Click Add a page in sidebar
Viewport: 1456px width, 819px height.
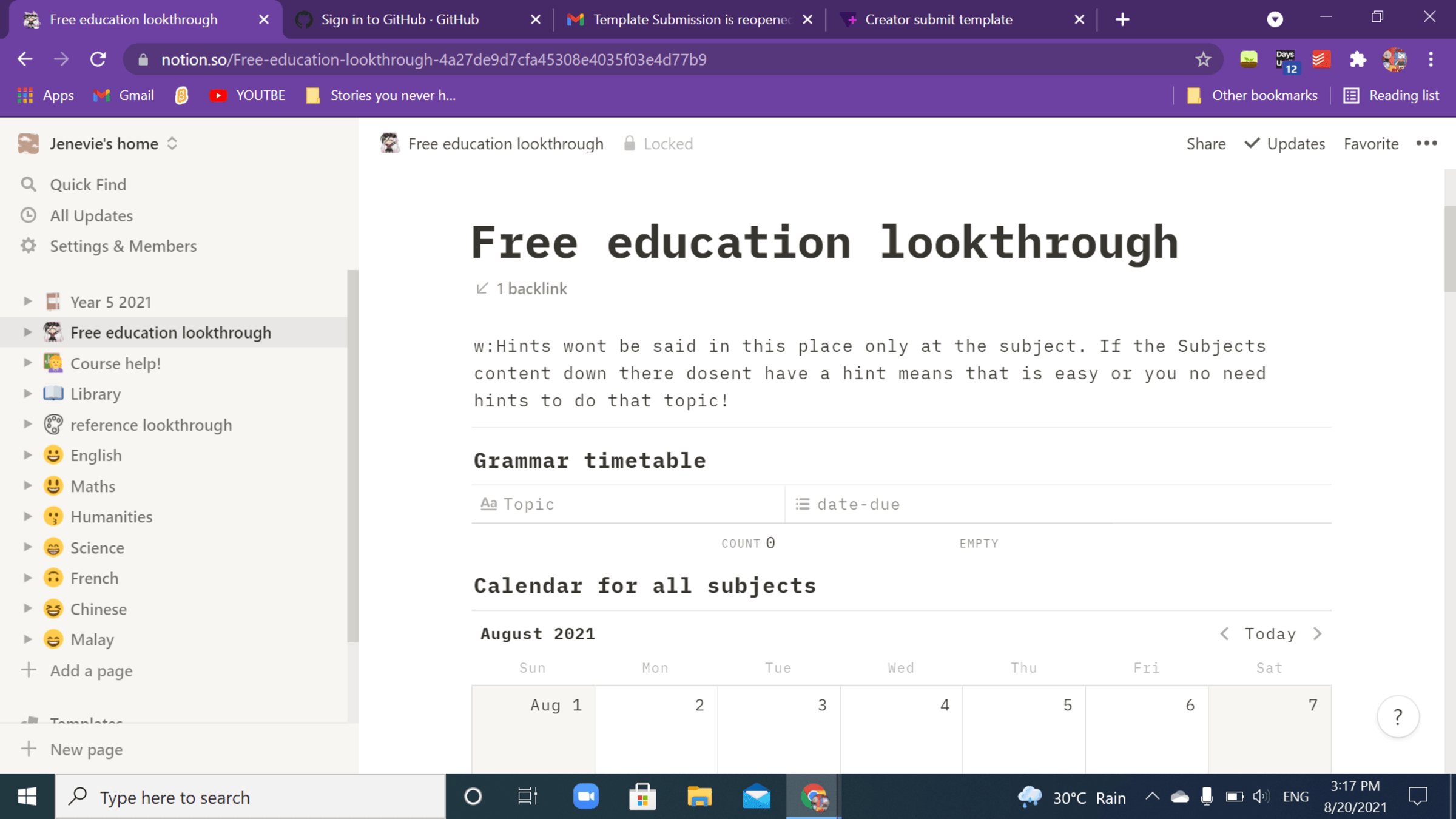coord(90,670)
